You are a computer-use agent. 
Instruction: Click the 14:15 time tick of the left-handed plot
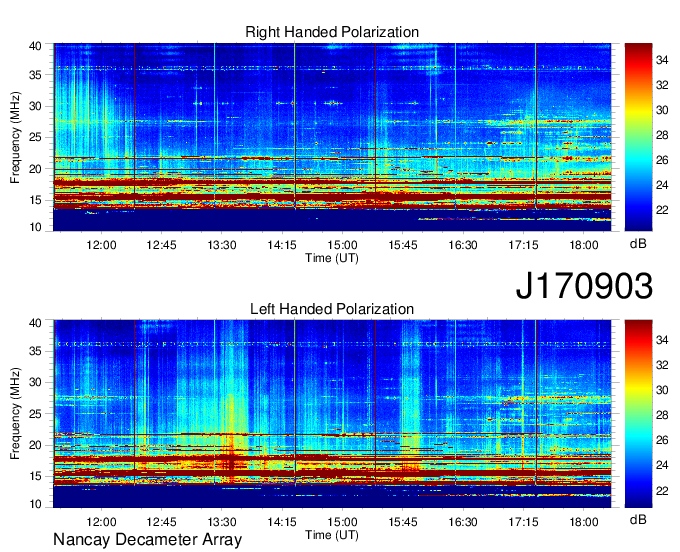click(282, 522)
